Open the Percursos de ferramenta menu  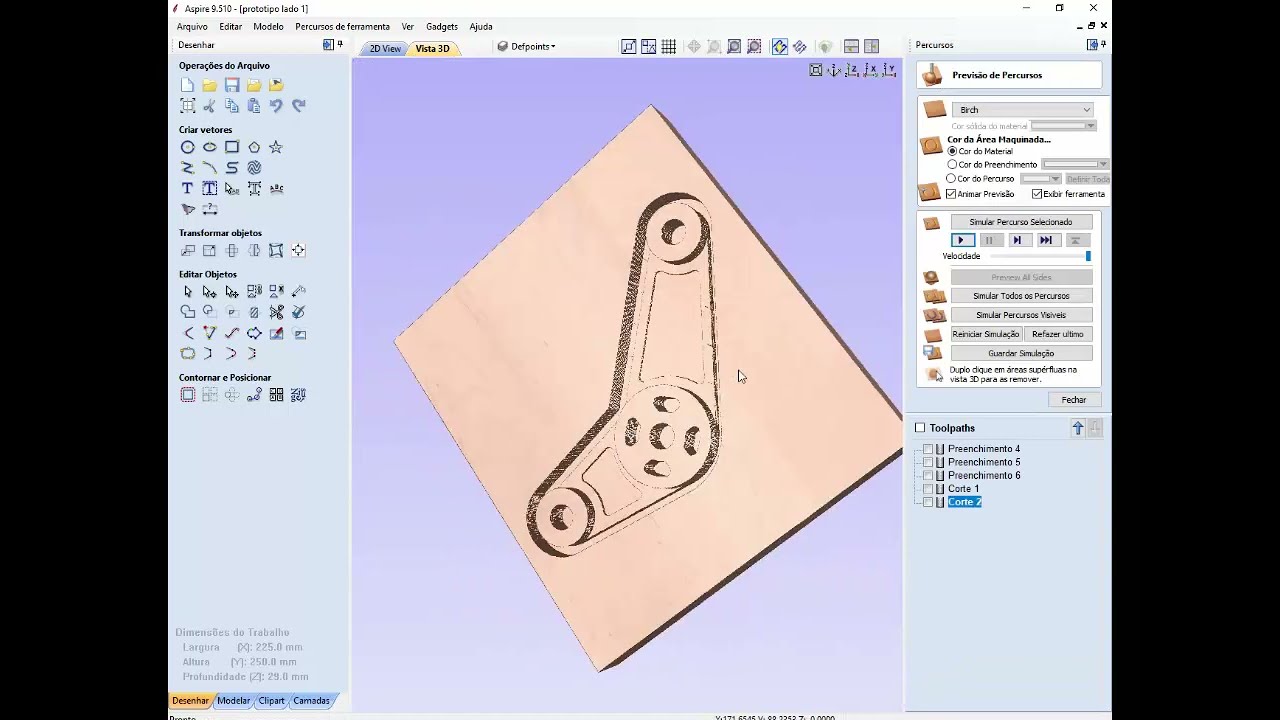pos(342,27)
